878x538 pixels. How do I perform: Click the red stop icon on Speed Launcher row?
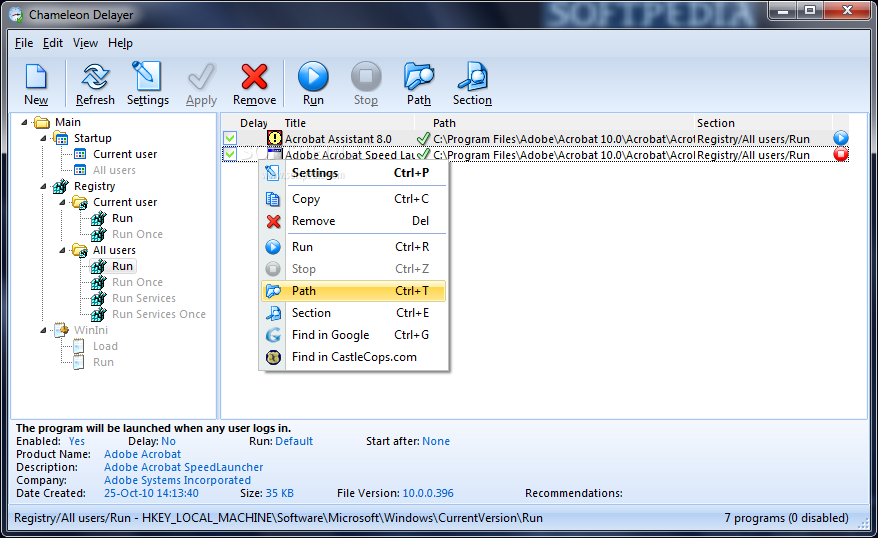click(x=840, y=154)
